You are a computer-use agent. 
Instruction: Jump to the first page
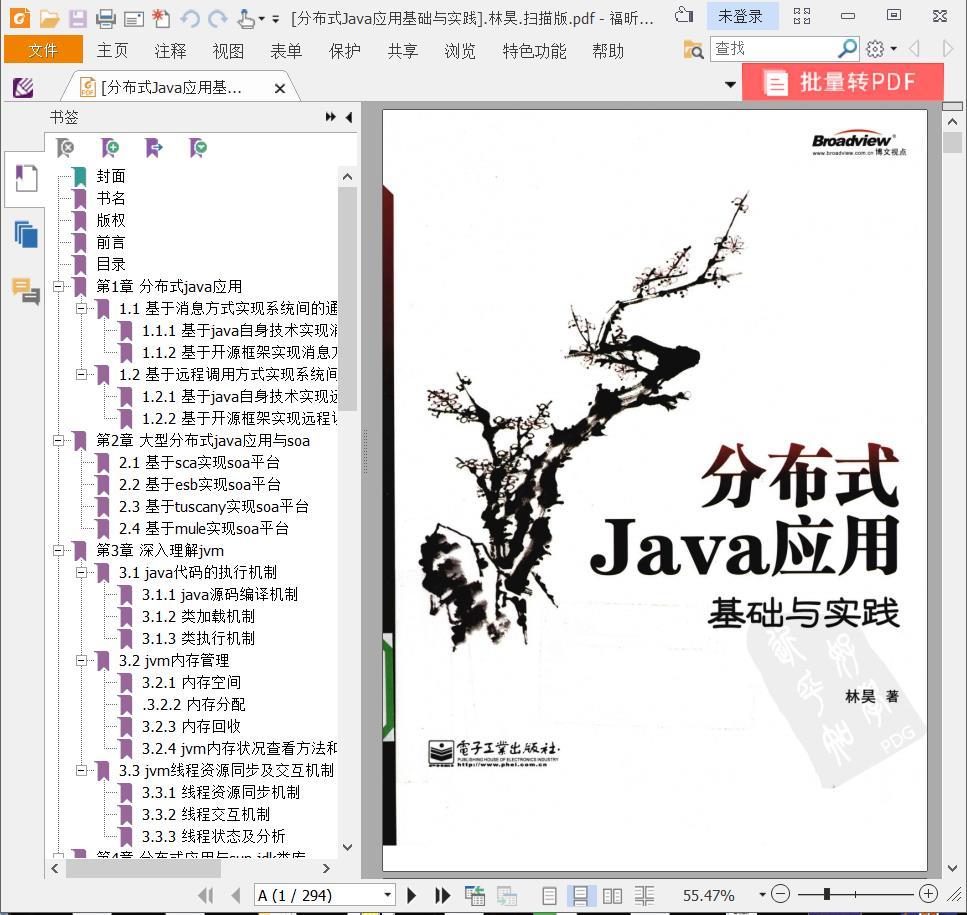pyautogui.click(x=206, y=895)
